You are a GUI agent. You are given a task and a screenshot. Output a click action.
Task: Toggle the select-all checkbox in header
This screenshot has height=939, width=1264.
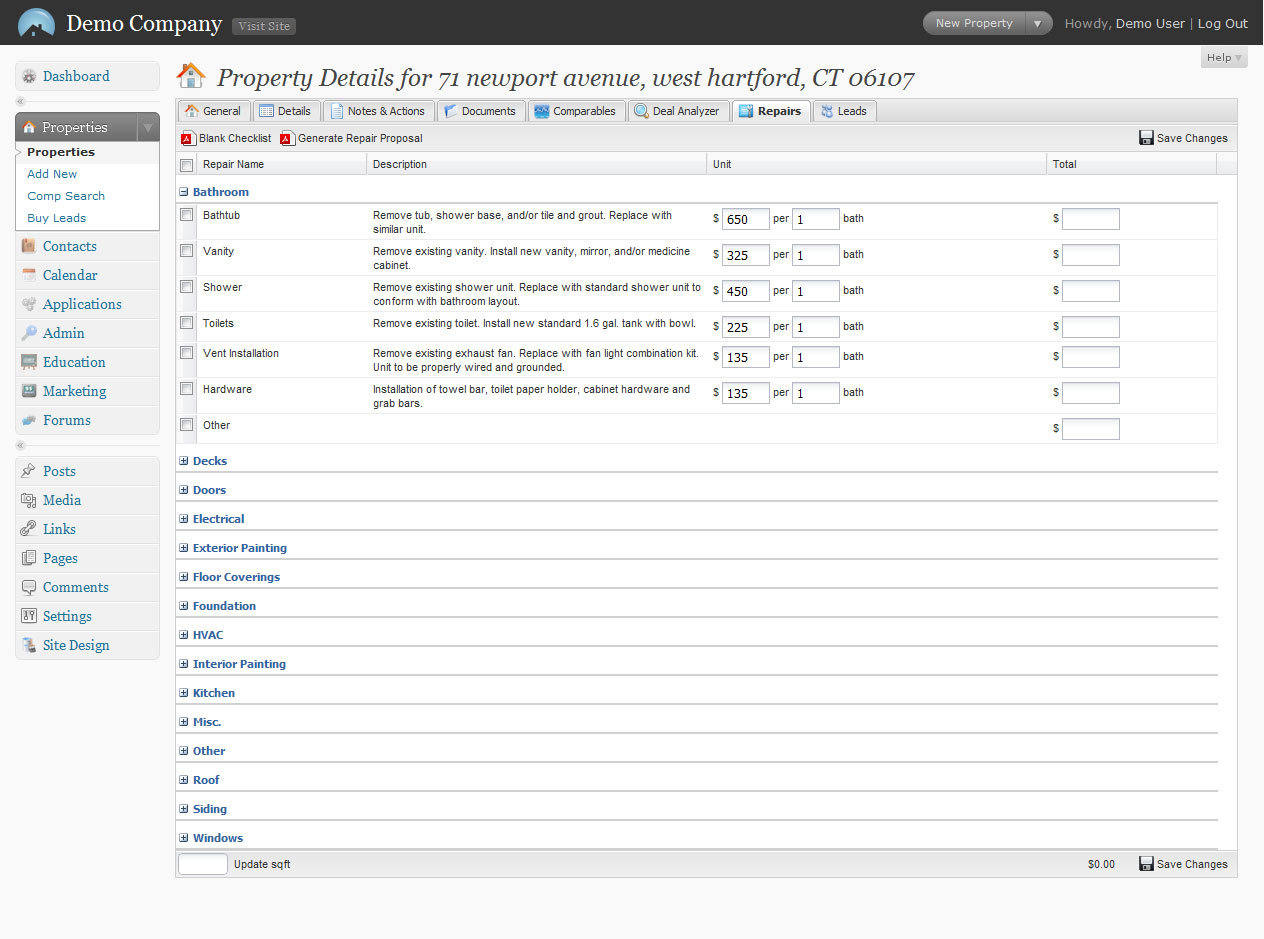186,165
